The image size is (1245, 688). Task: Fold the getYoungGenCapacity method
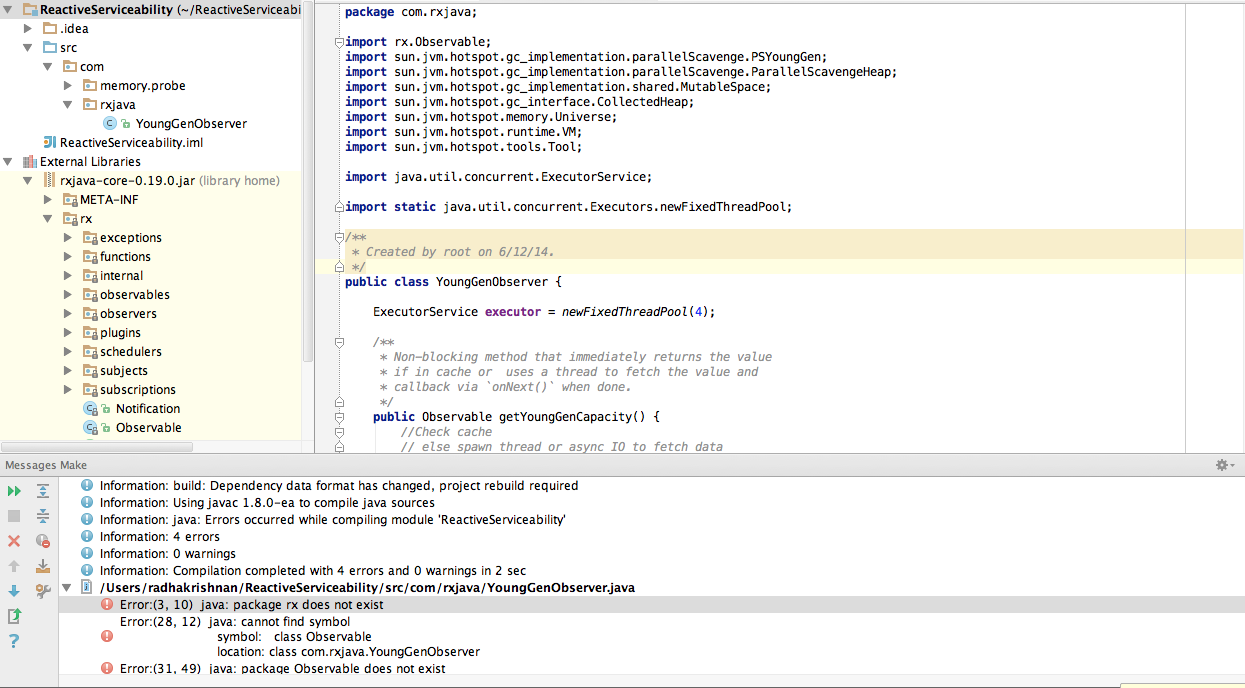coord(339,417)
